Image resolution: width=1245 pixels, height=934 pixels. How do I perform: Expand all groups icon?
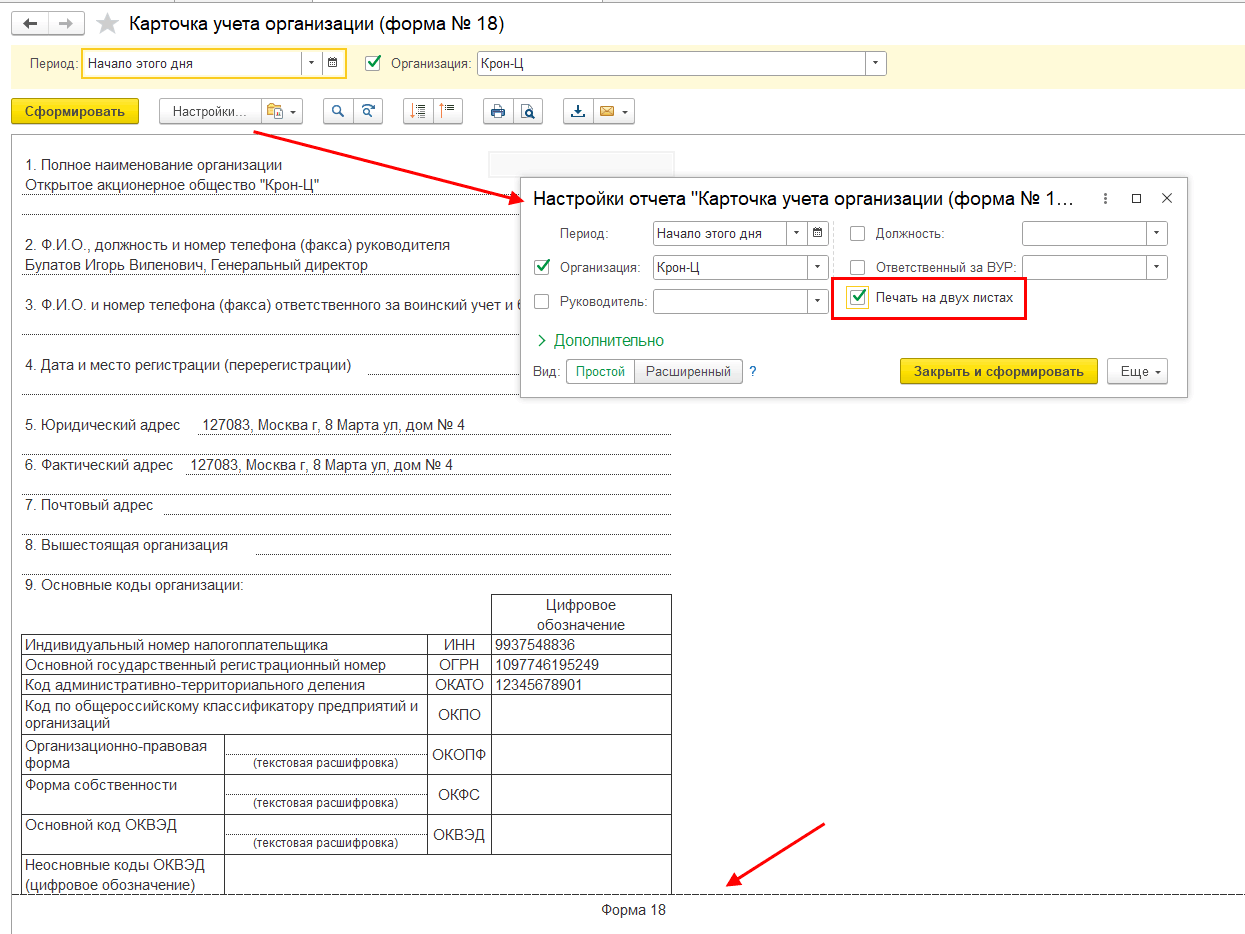coord(418,111)
